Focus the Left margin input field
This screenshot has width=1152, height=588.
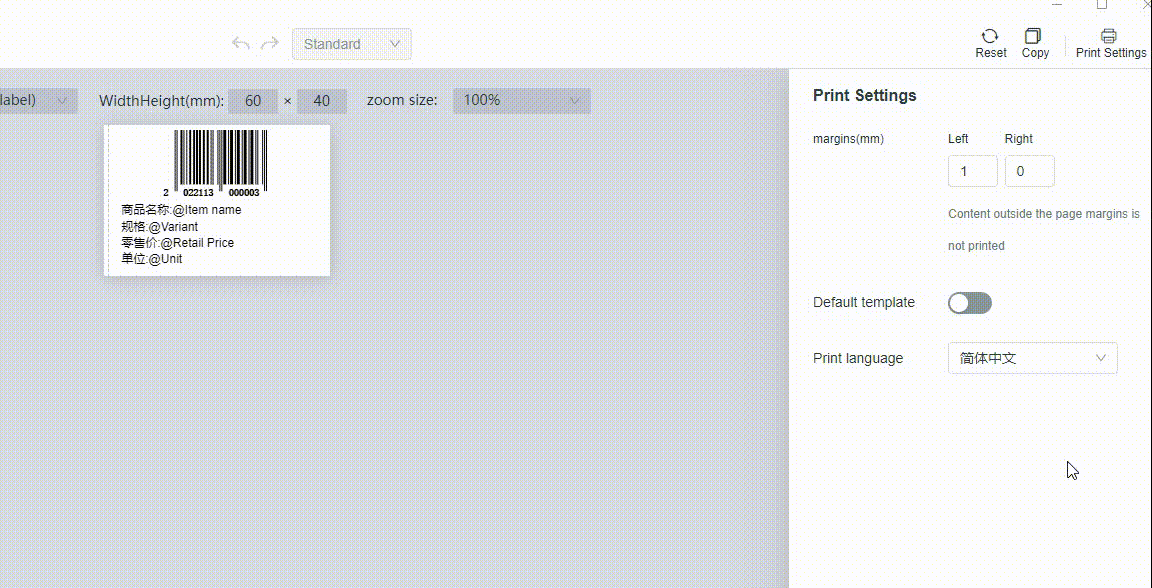coord(972,171)
